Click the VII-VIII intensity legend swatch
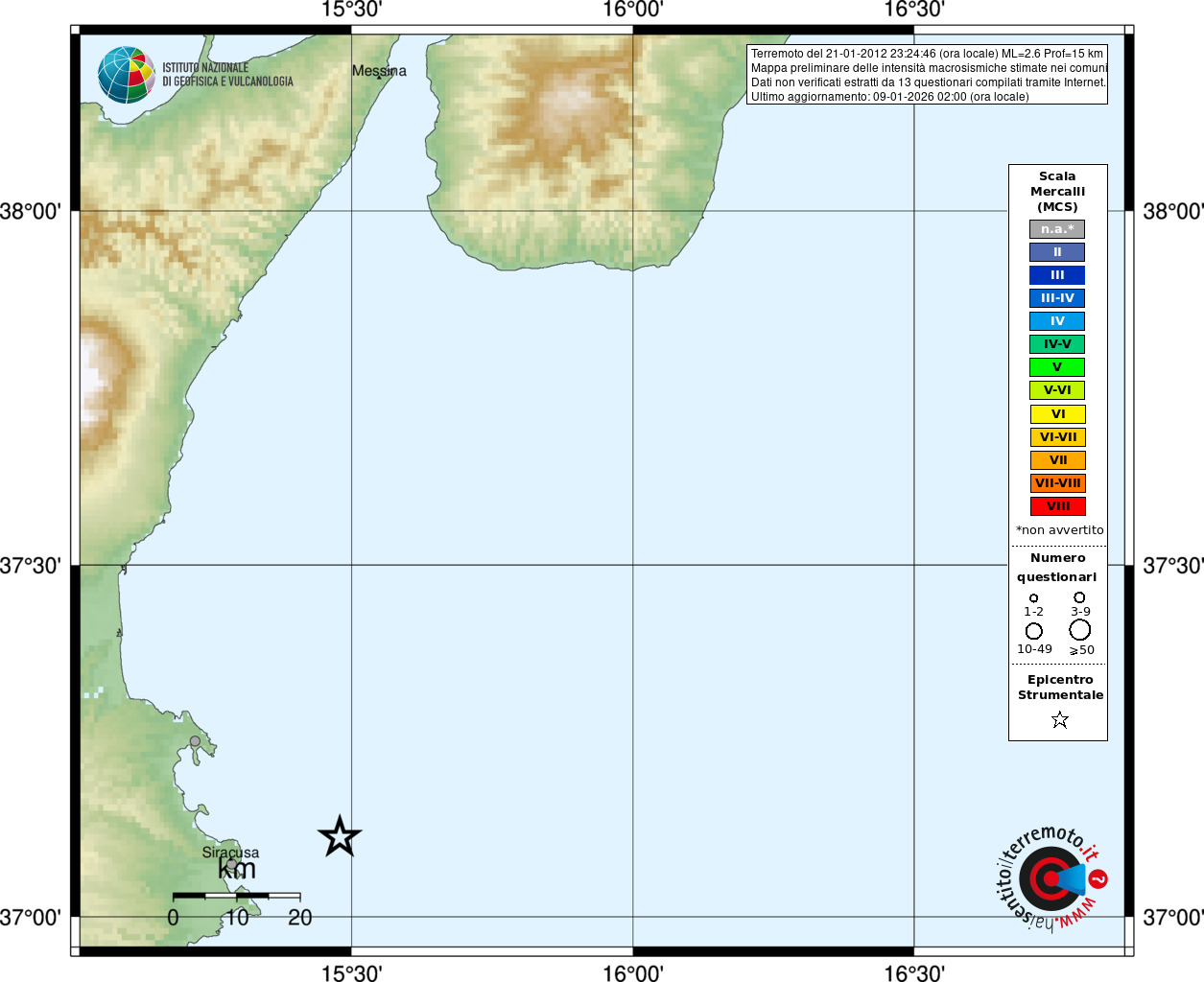The width and height of the screenshot is (1204, 982). click(x=1058, y=483)
